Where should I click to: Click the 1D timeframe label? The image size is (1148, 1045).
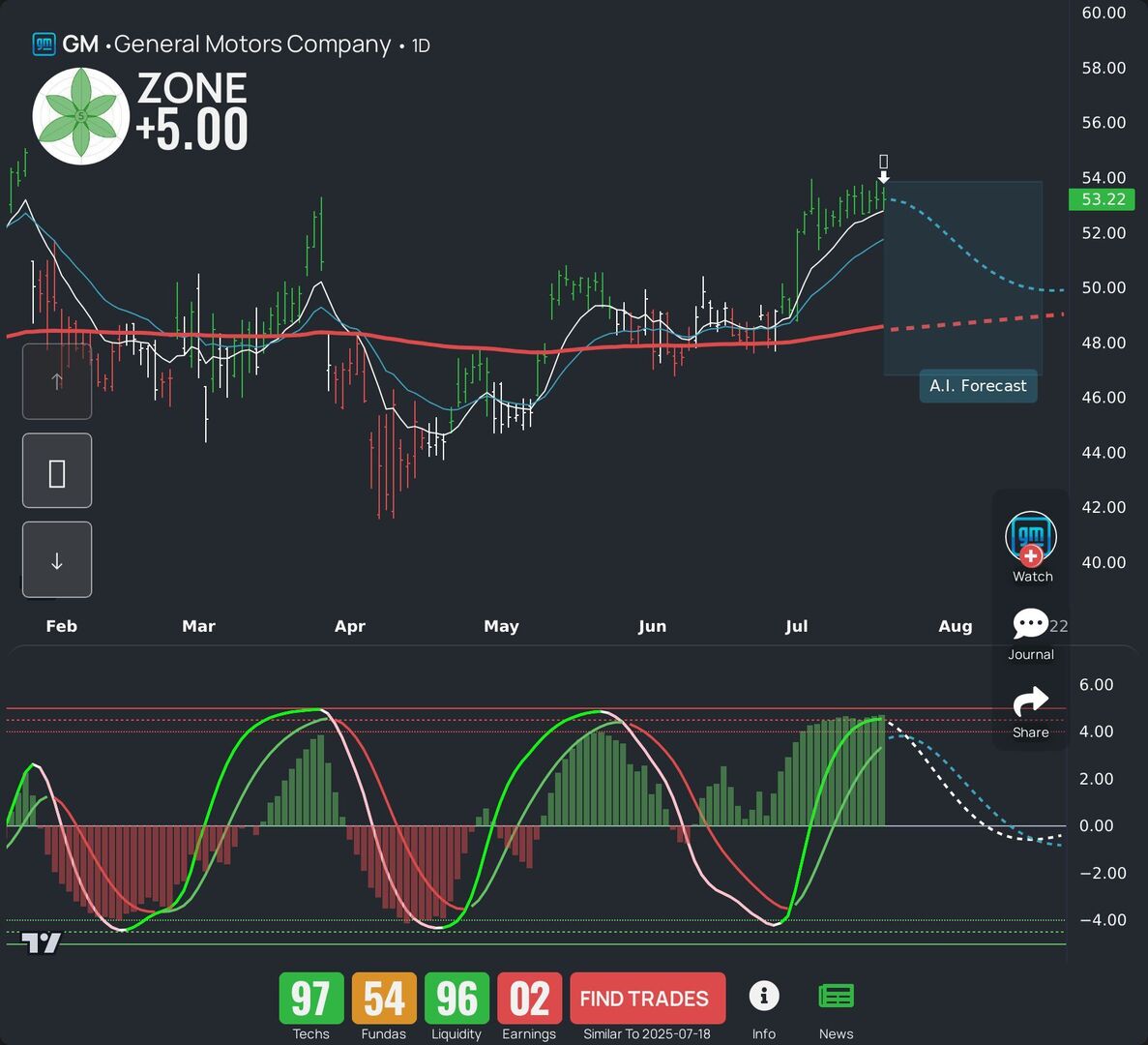click(421, 46)
